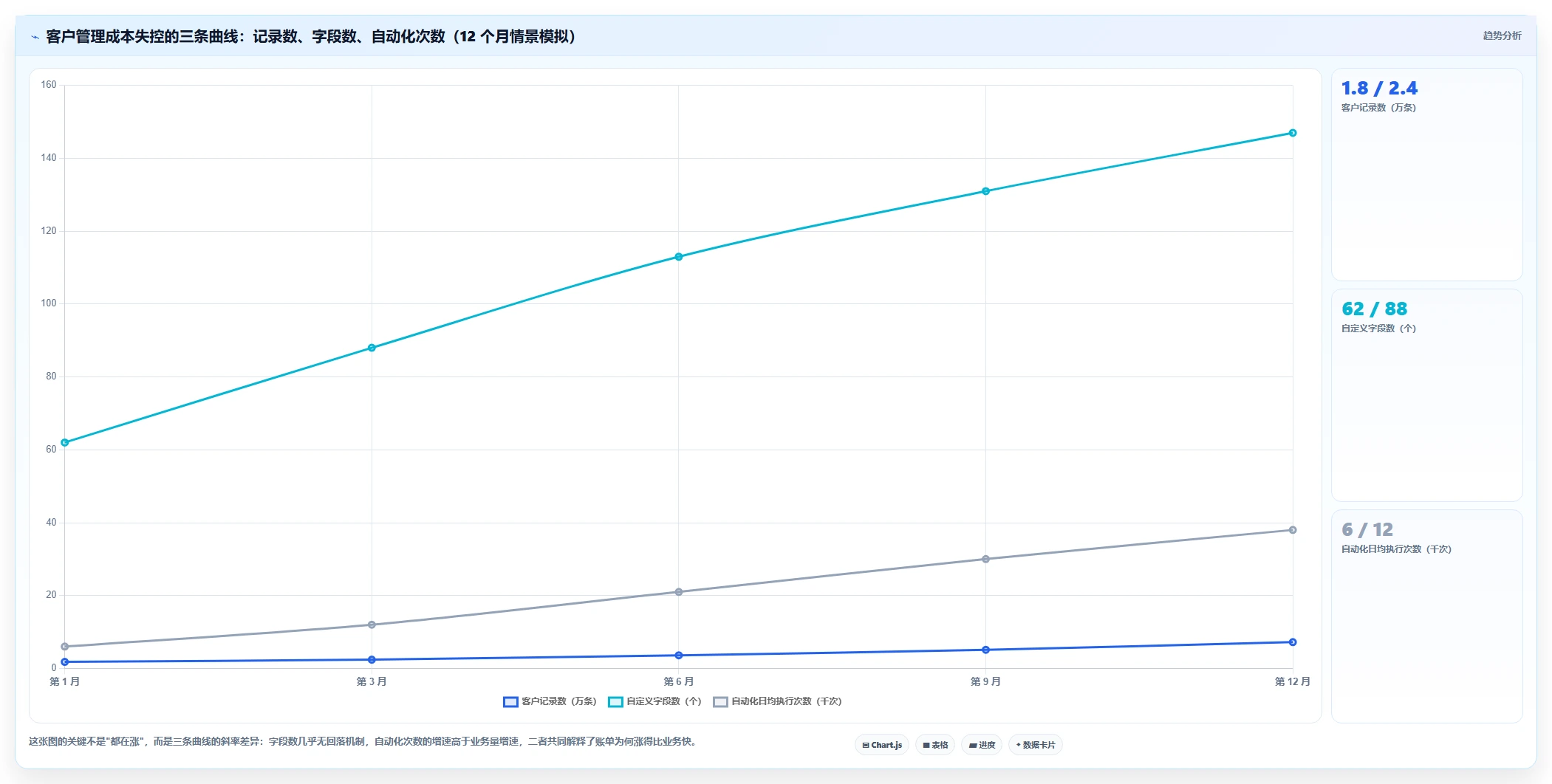Select the blue 客户记录数 point at 第 3 月

pos(372,660)
